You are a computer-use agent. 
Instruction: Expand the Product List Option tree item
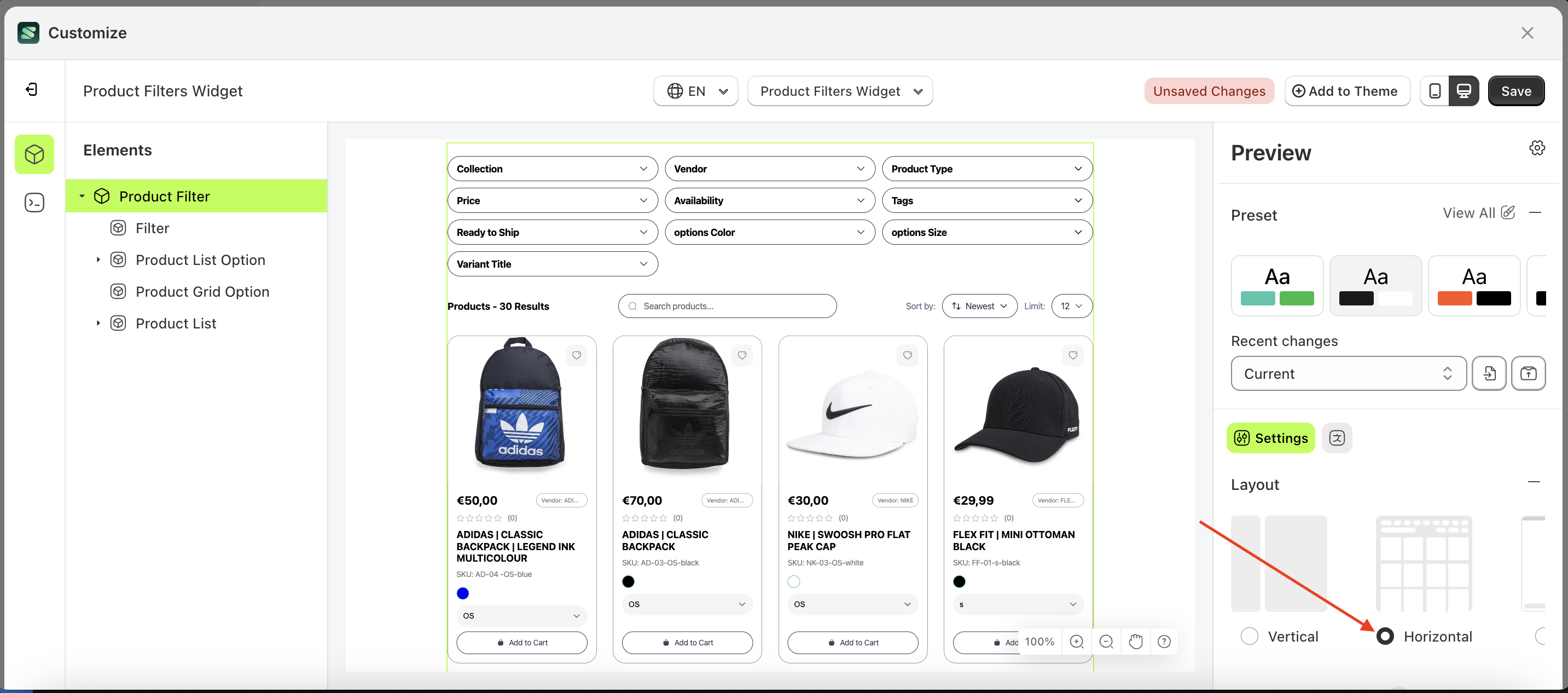click(x=98, y=260)
